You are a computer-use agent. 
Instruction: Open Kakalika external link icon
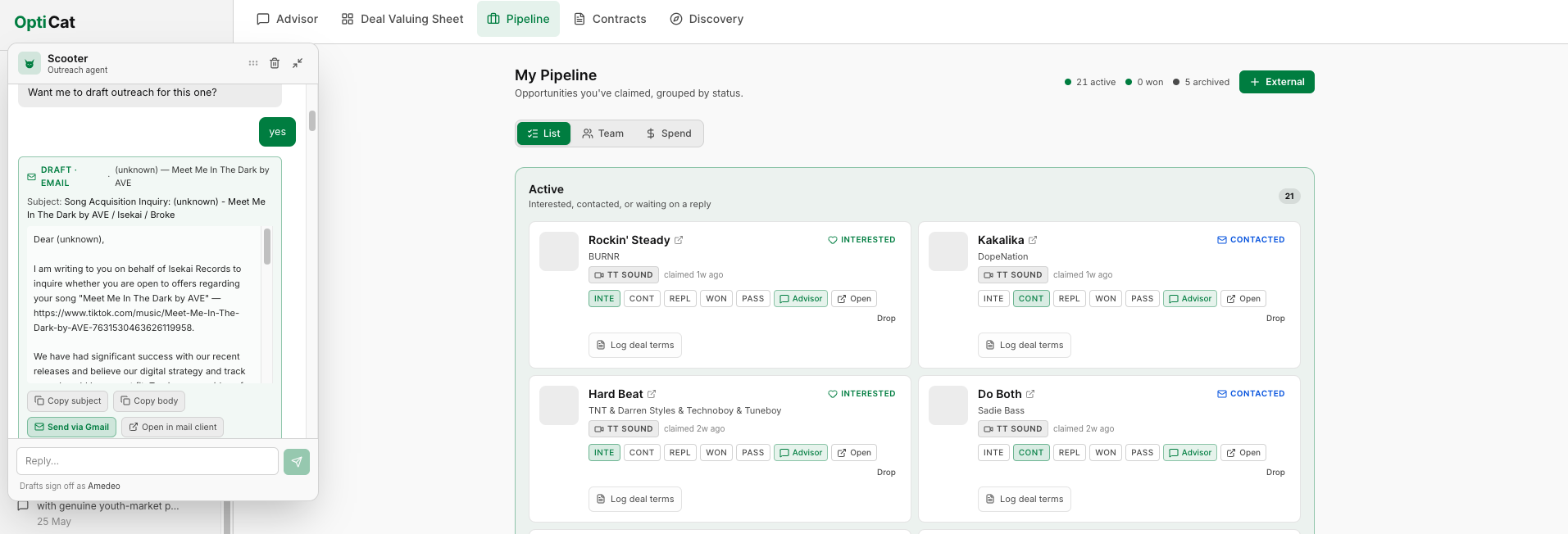pos(1033,240)
